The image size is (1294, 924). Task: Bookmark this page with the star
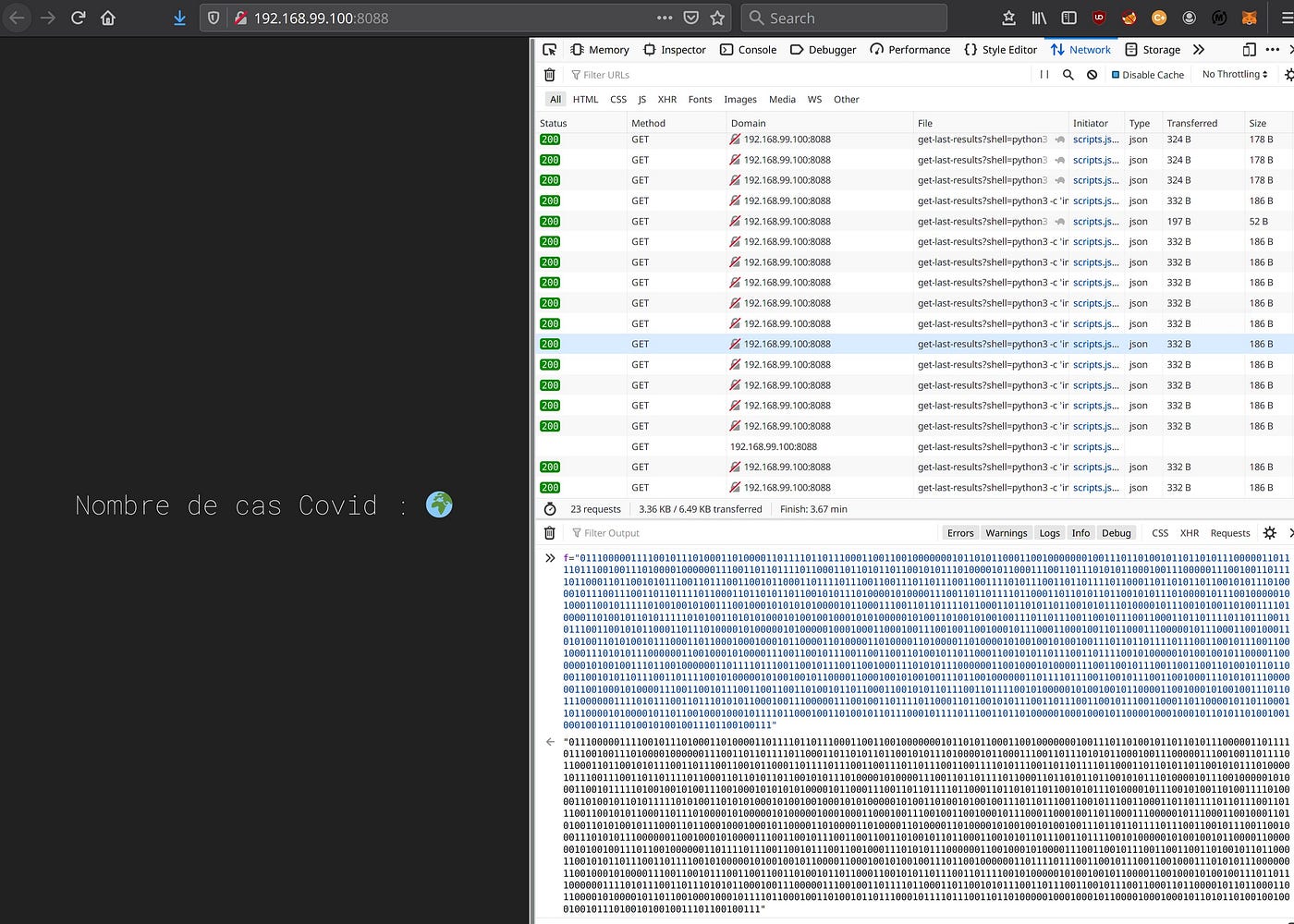tap(717, 18)
